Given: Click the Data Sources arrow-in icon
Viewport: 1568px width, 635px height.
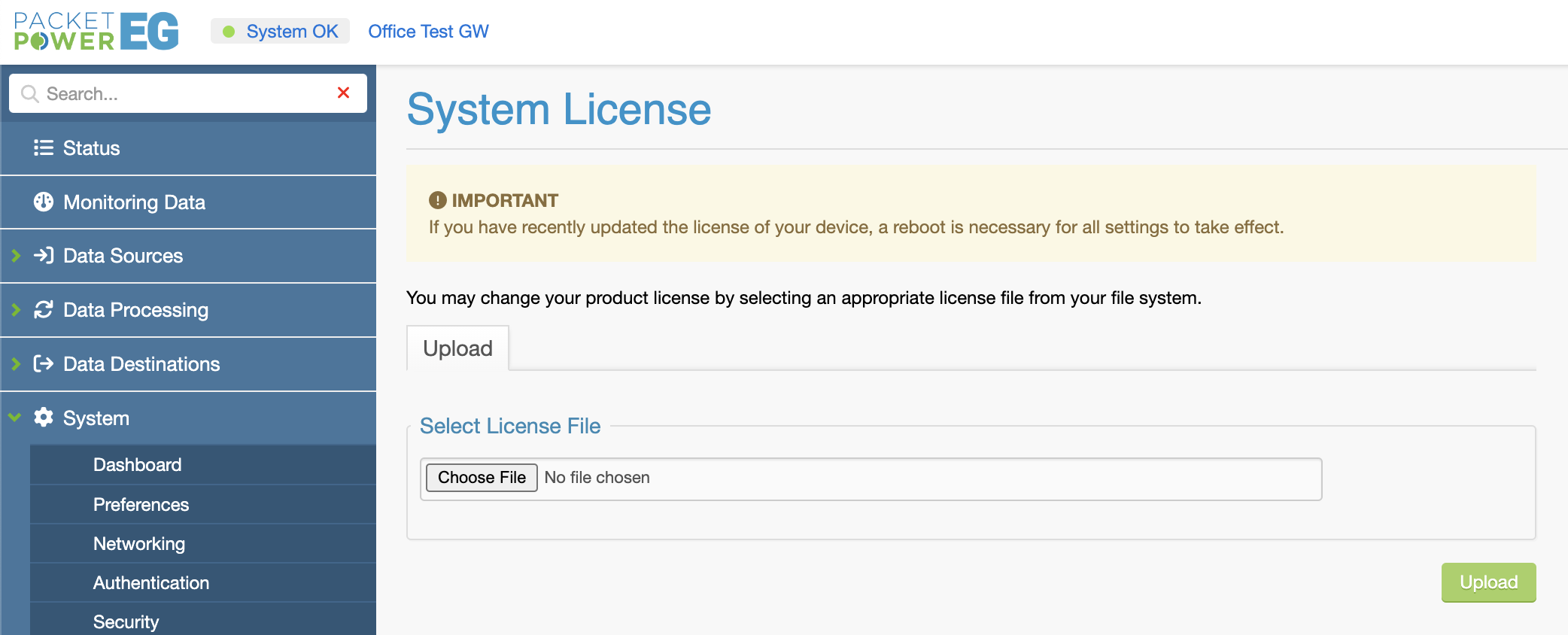Looking at the screenshot, I should 44,256.
